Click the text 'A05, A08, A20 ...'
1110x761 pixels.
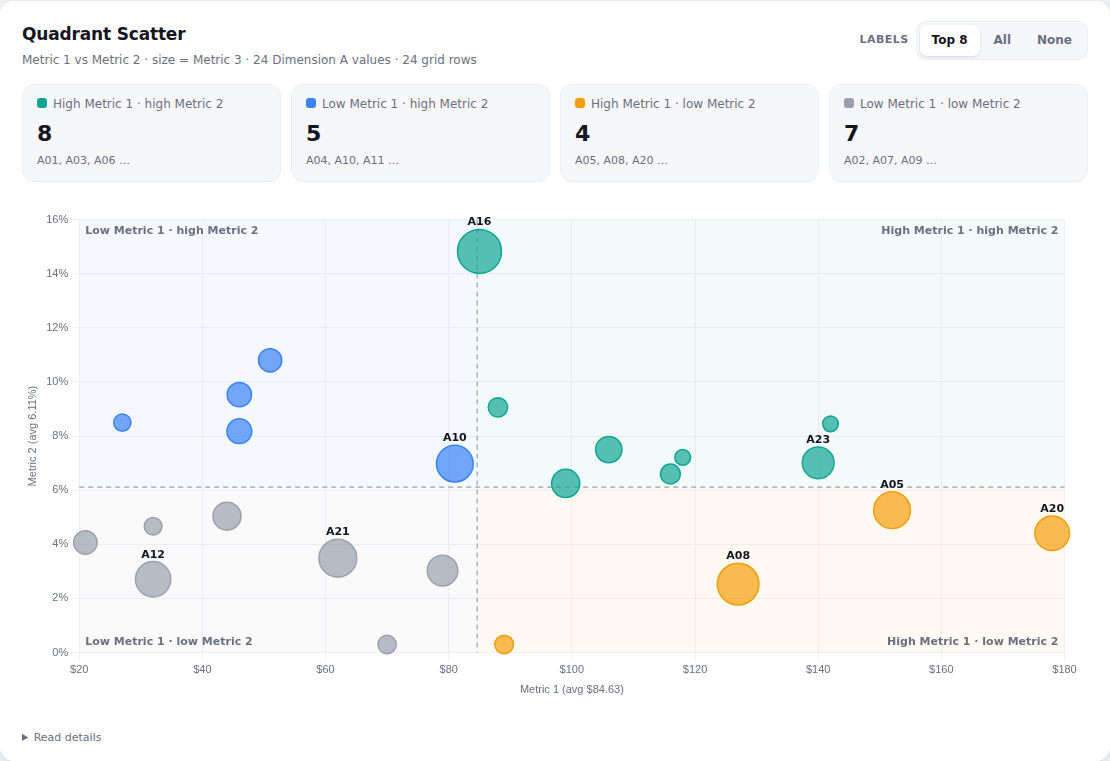621,160
